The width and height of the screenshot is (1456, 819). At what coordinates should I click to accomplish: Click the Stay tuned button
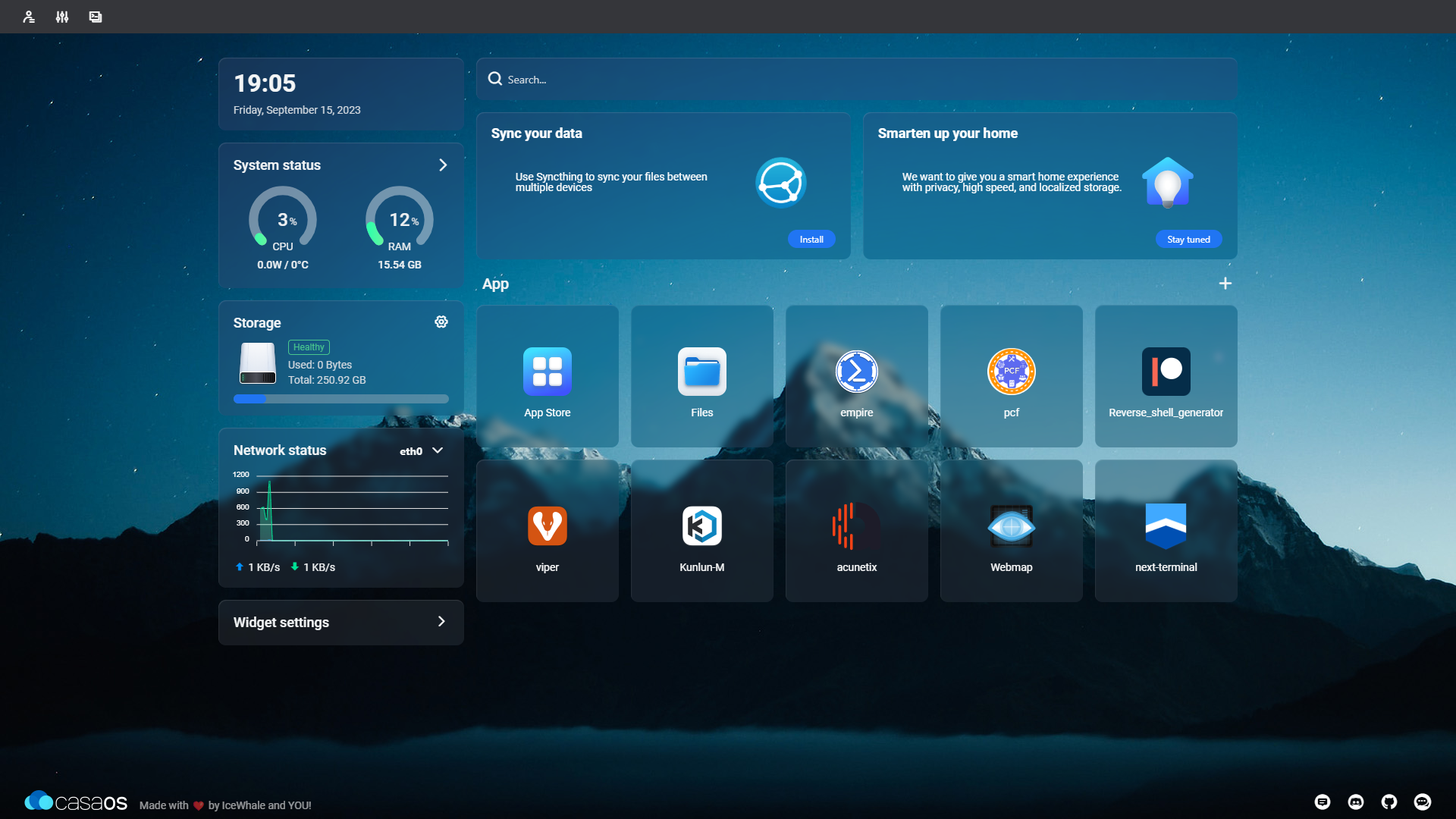[1188, 240]
